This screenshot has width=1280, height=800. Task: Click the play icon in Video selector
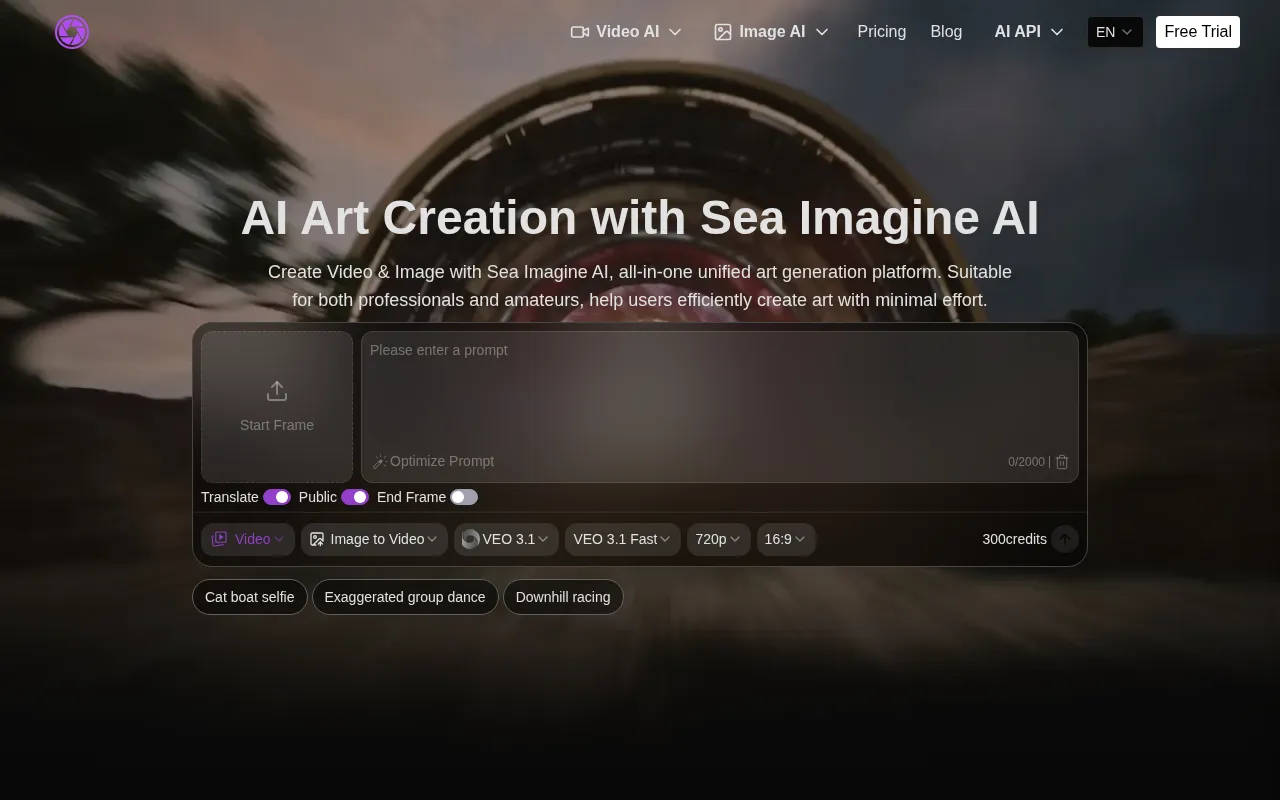tap(219, 539)
